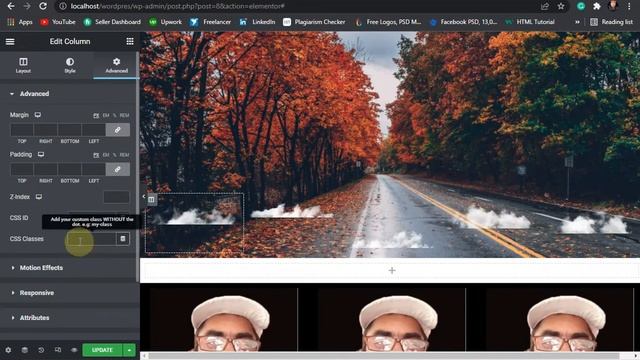640x360 pixels.
Task: Open the HTML Tutorial bookmark
Action: 530,22
